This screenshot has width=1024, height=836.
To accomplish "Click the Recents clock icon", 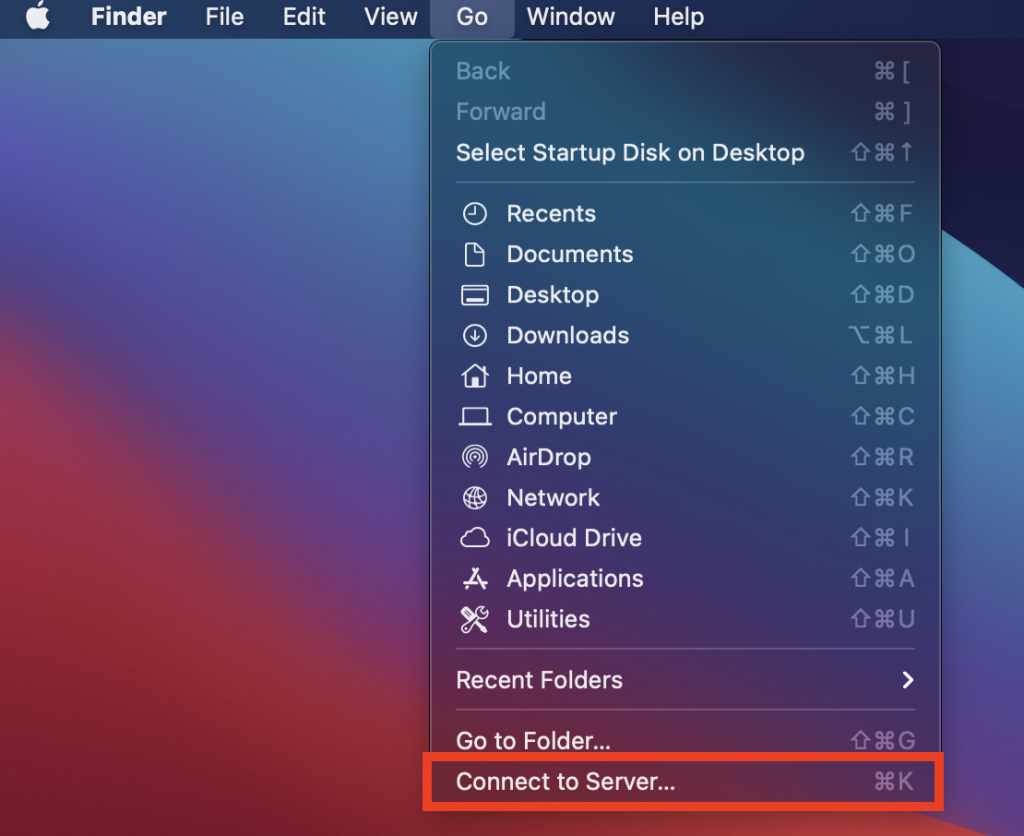I will pyautogui.click(x=475, y=214).
